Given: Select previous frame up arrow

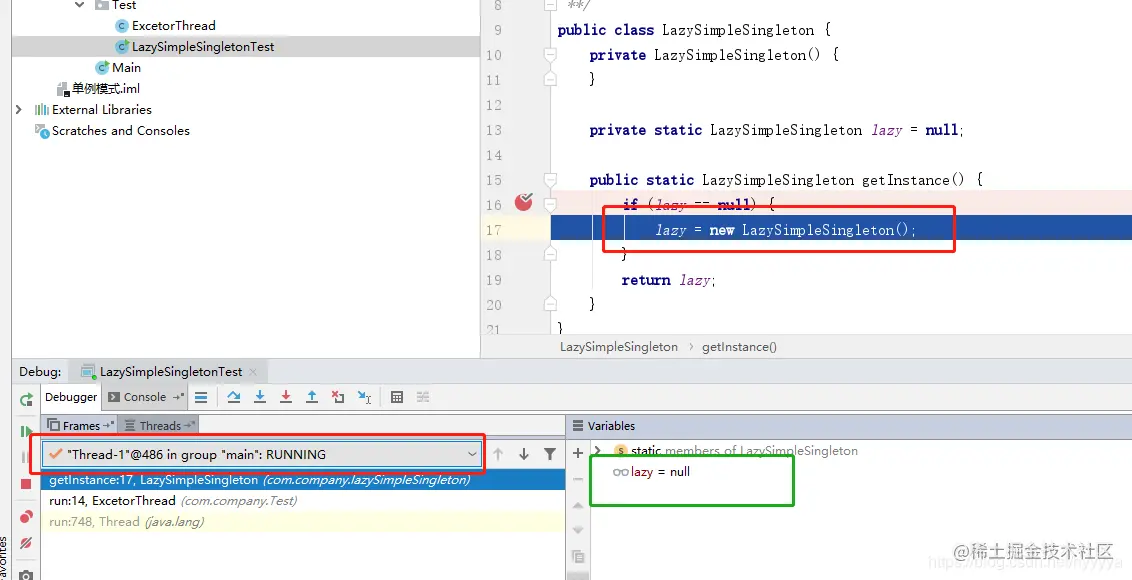Looking at the screenshot, I should pyautogui.click(x=498, y=454).
